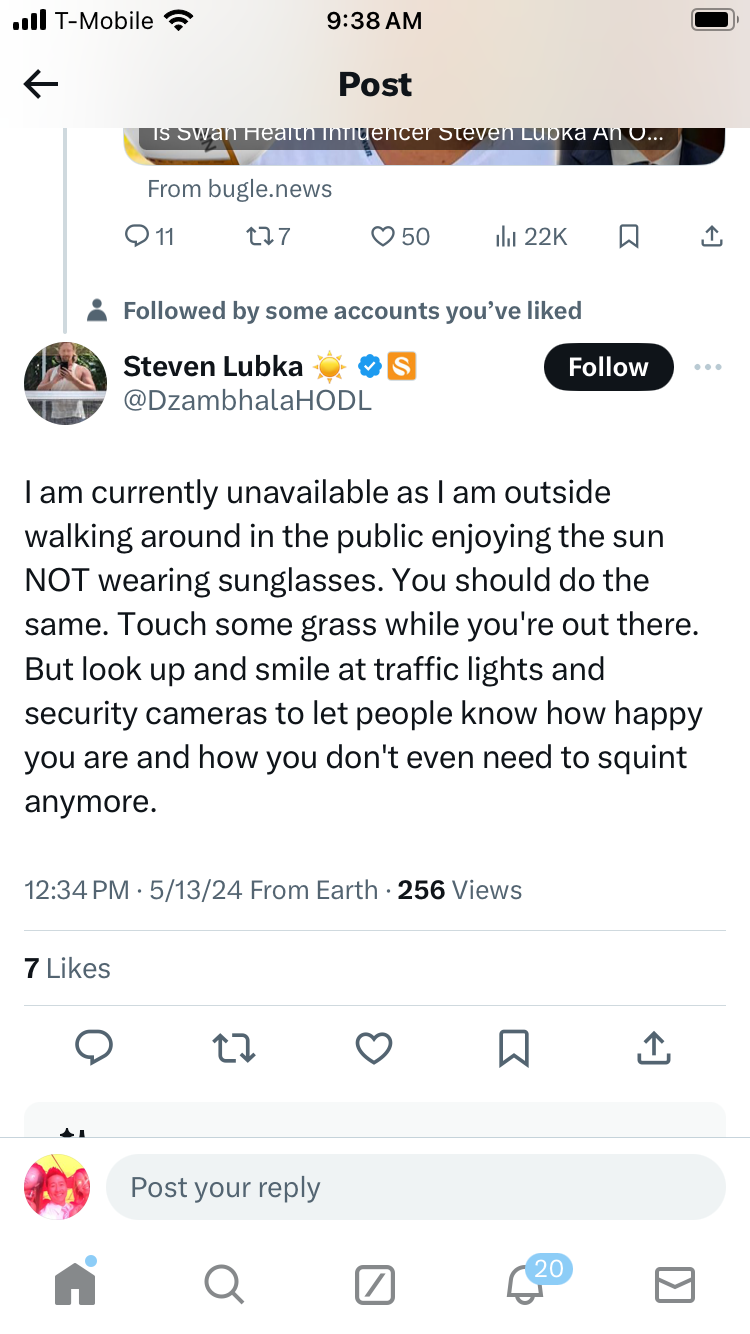The image size is (750, 1334).
Task: Repost the main post's retweet icon
Action: [x=235, y=1047]
